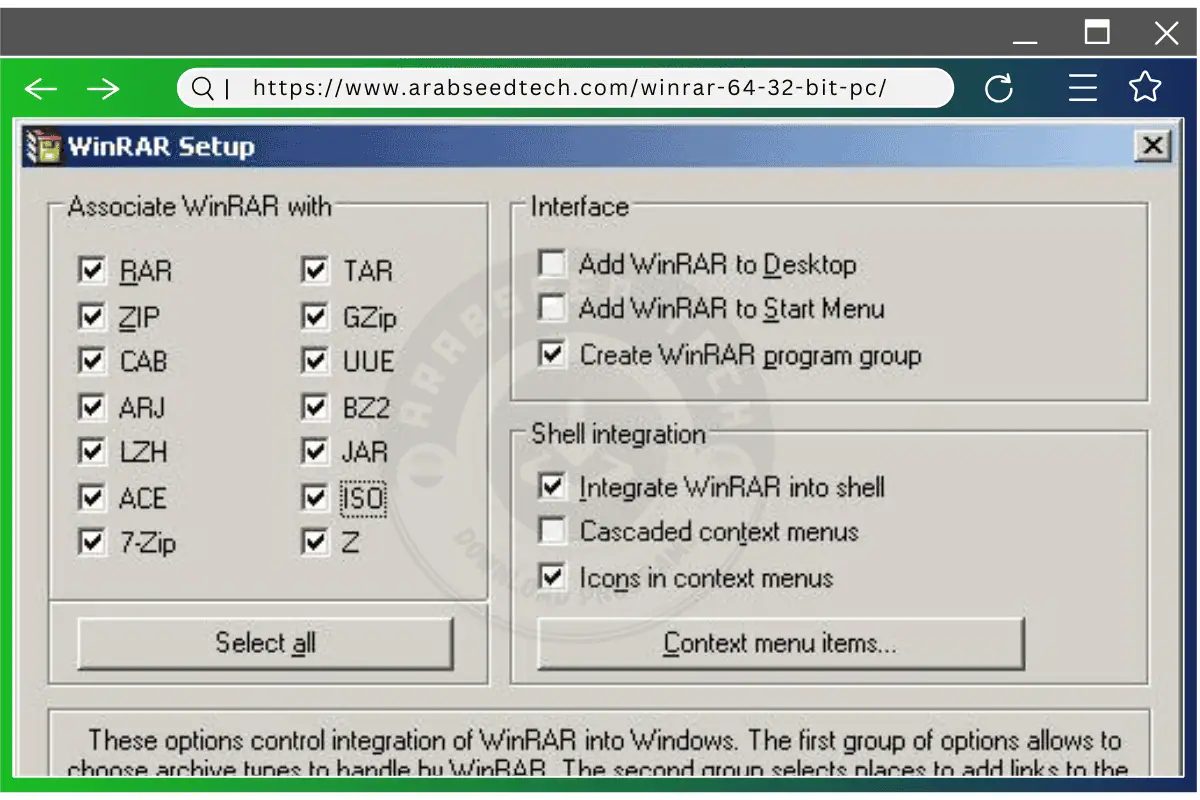Disable Icons in context menus
The width and height of the screenshot is (1200, 800).
click(x=552, y=576)
